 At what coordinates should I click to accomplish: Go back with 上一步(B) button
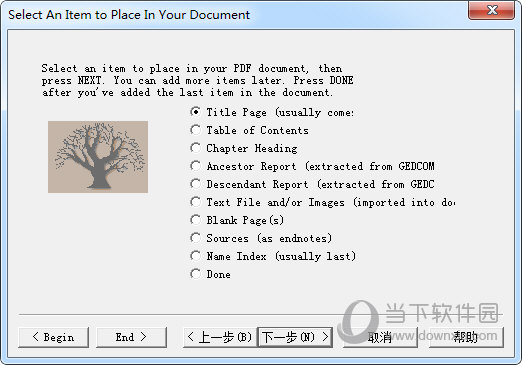(220, 337)
